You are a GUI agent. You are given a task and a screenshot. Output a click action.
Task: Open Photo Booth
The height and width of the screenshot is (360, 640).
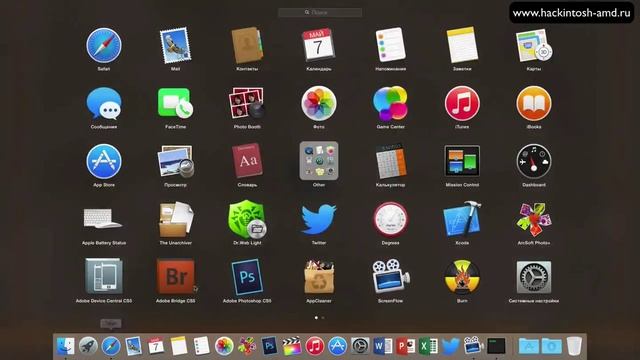pos(247,104)
